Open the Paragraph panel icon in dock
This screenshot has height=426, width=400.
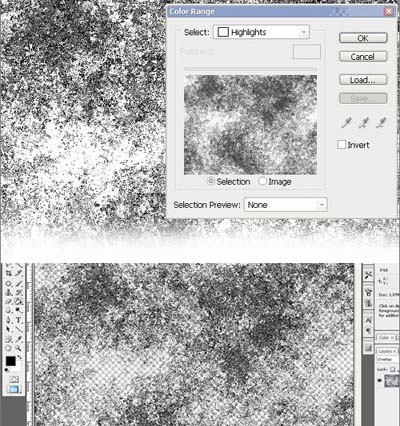368,331
